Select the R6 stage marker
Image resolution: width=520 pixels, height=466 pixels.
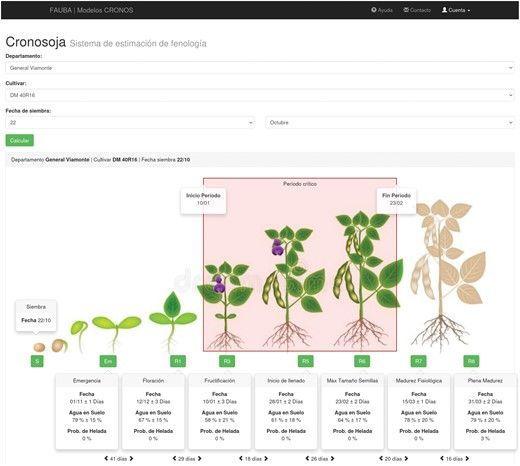pos(362,361)
